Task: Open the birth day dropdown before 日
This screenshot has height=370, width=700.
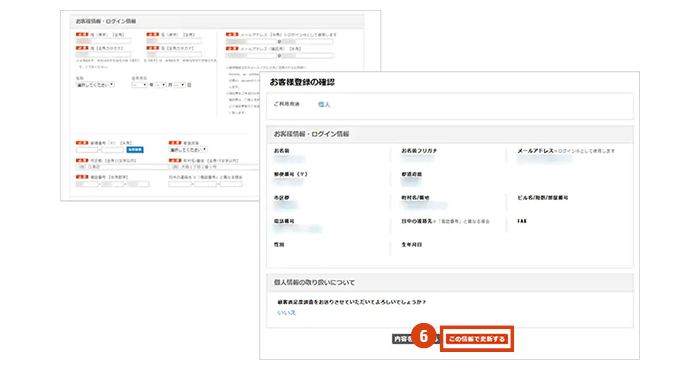Action: (x=180, y=85)
